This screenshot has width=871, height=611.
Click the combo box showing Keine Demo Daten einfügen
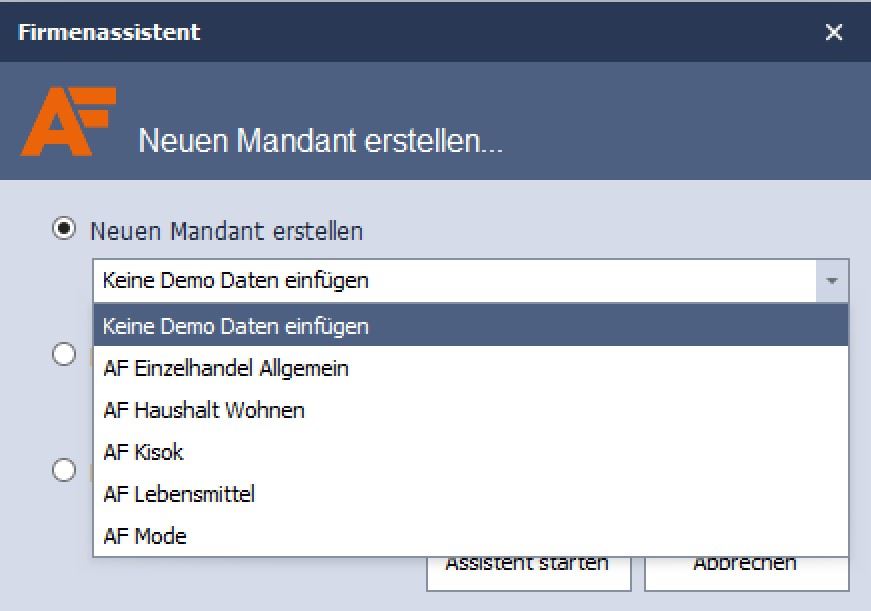point(470,281)
